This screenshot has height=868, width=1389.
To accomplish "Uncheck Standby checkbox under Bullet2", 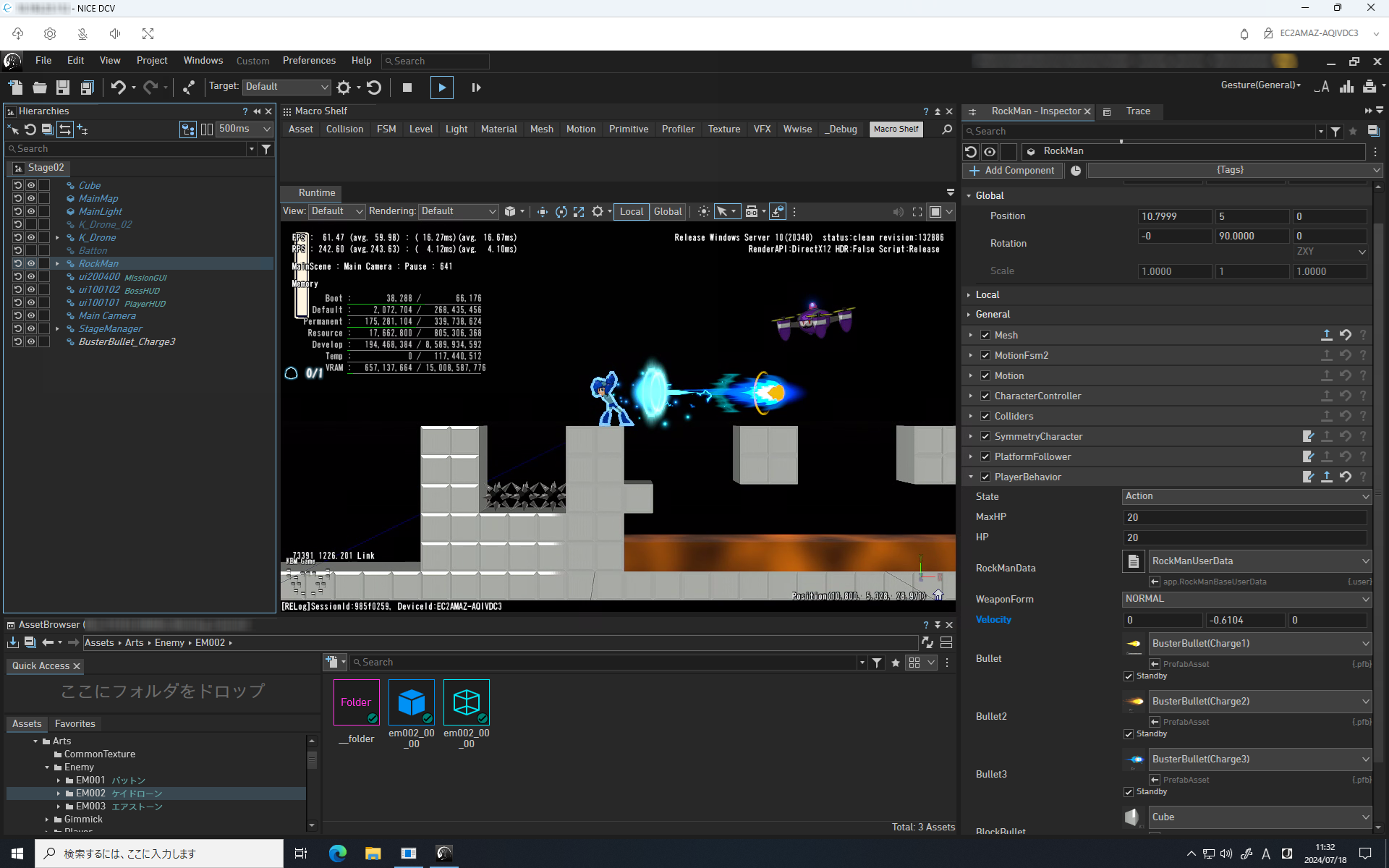I will coord(1129,734).
